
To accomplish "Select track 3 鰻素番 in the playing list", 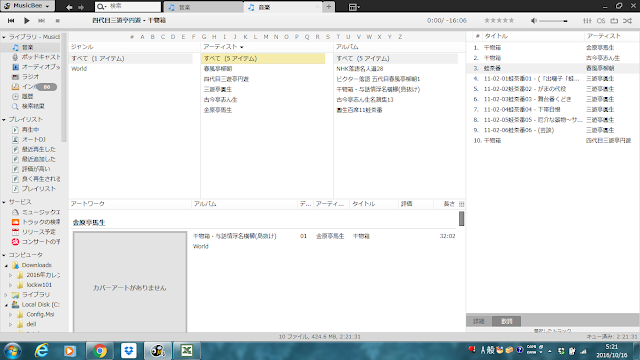I will click(553, 68).
